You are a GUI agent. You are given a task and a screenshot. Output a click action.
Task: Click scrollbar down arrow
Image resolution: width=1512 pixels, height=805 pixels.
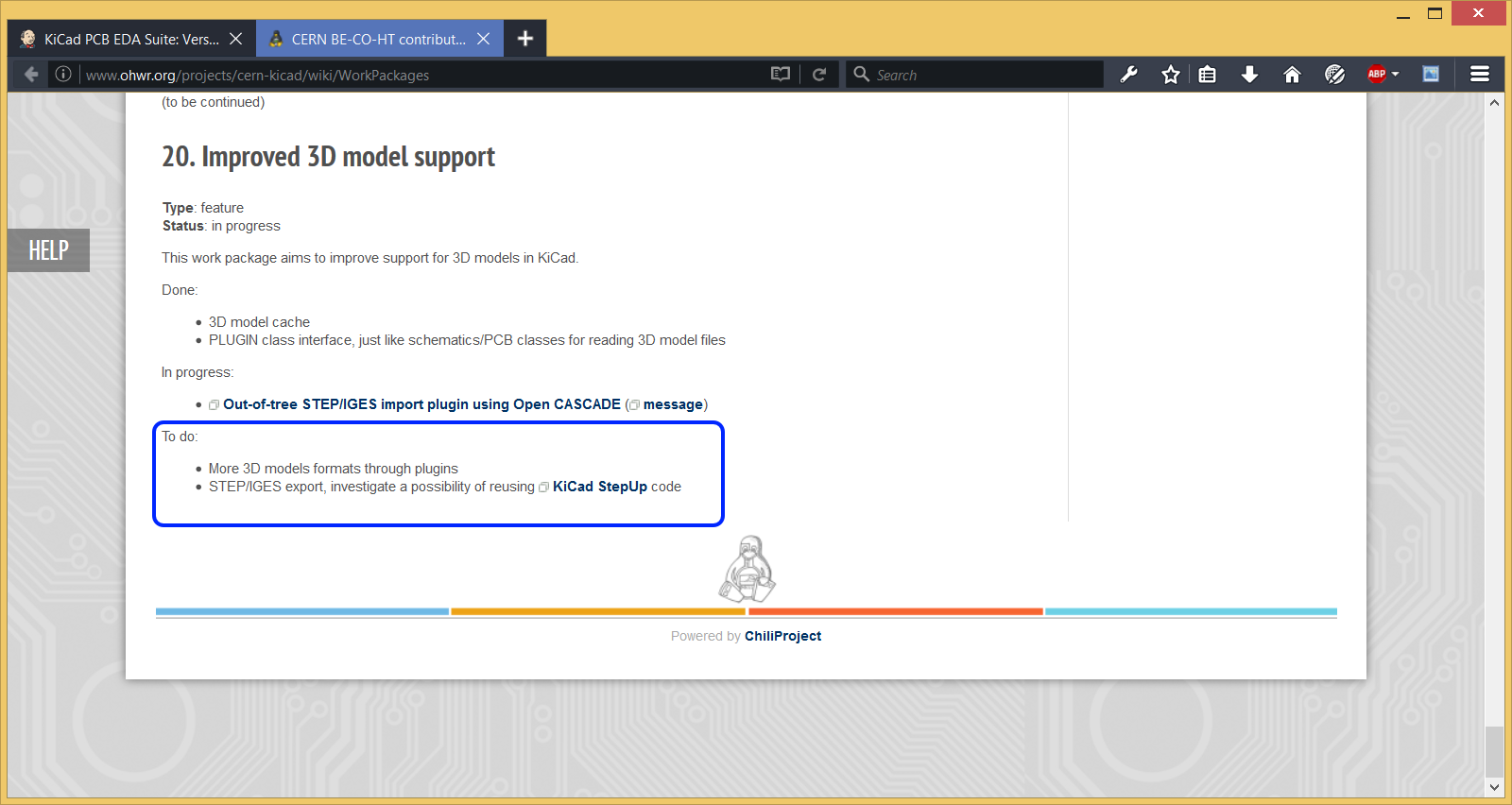pyautogui.click(x=1494, y=787)
